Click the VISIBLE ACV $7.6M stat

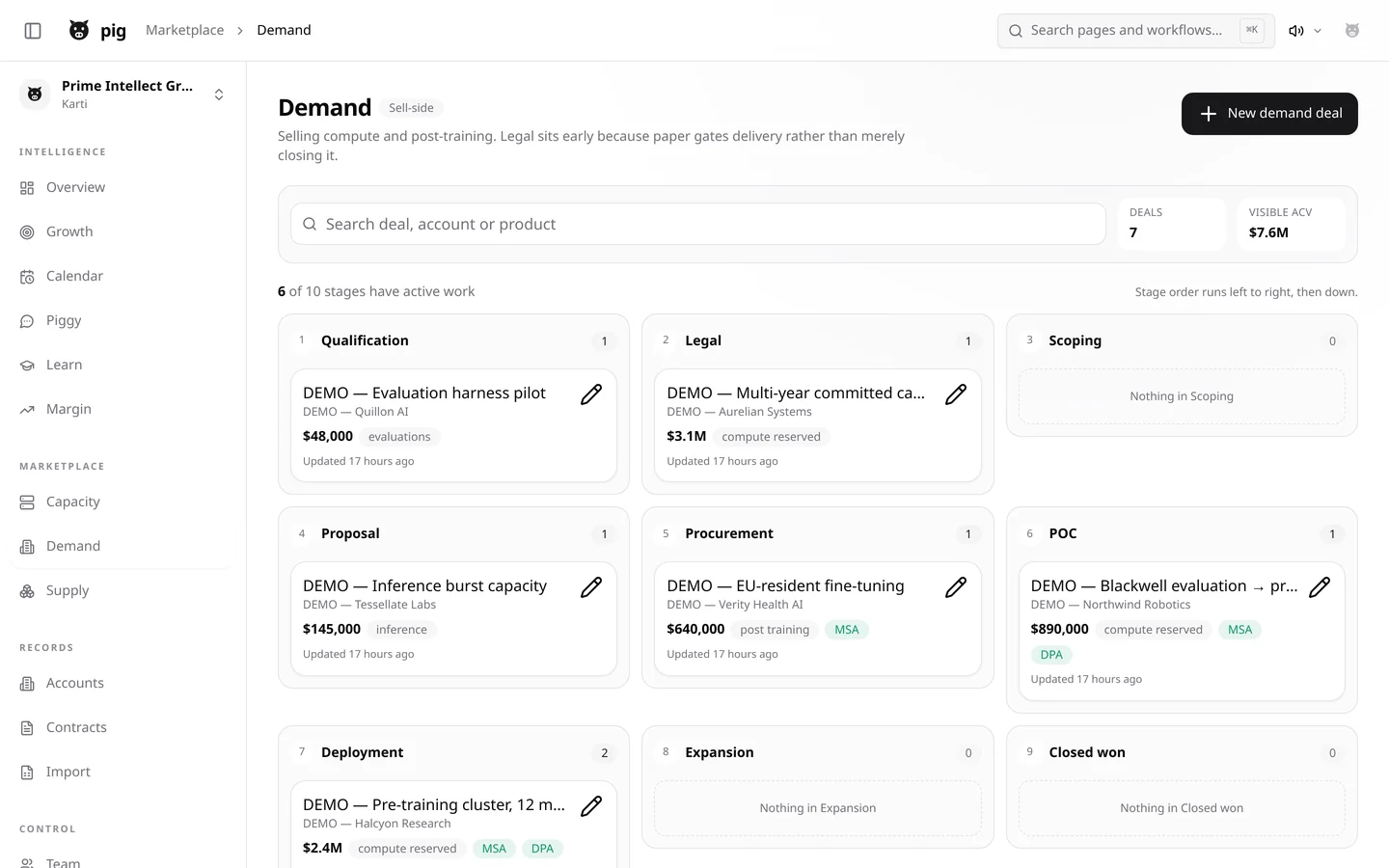click(x=1291, y=224)
